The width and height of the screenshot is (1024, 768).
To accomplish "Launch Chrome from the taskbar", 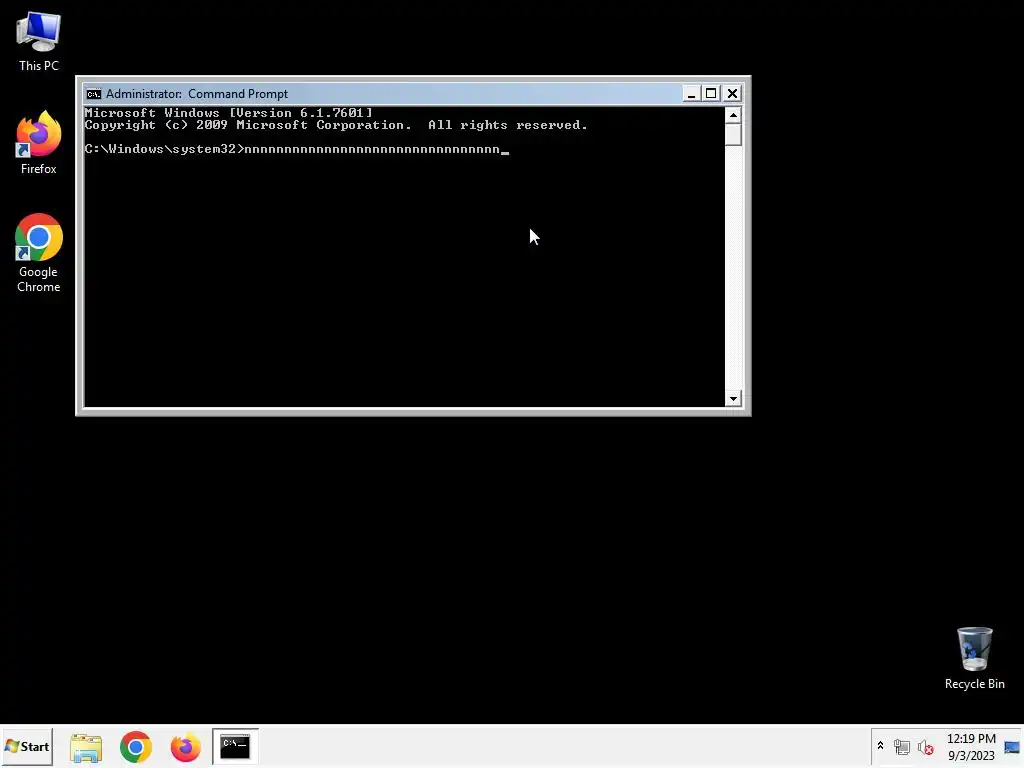I will click(x=136, y=747).
